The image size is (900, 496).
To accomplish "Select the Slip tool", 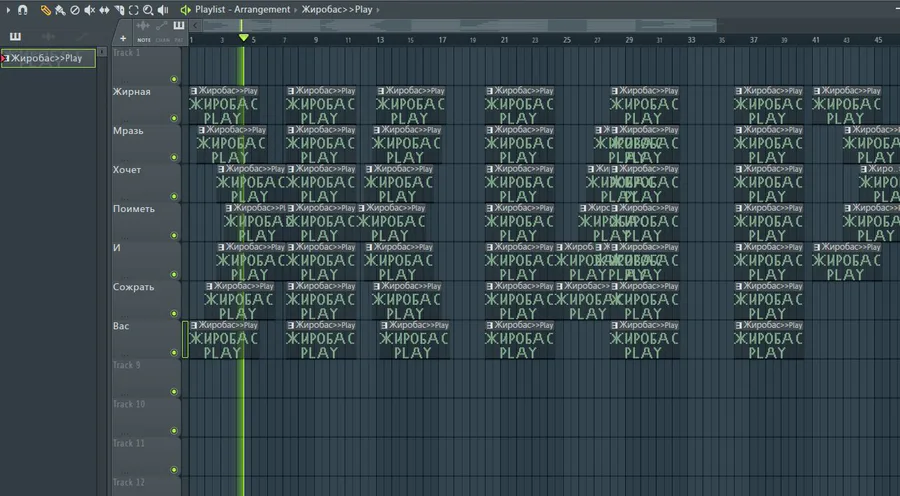I will pyautogui.click(x=104, y=10).
